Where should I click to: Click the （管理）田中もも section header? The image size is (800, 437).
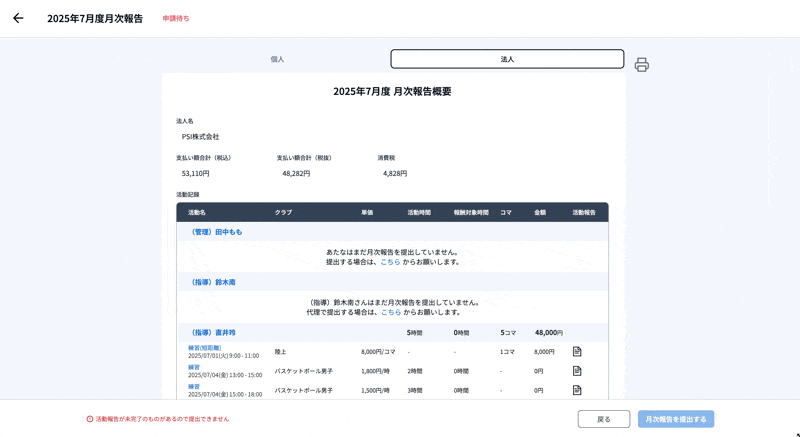(215, 232)
